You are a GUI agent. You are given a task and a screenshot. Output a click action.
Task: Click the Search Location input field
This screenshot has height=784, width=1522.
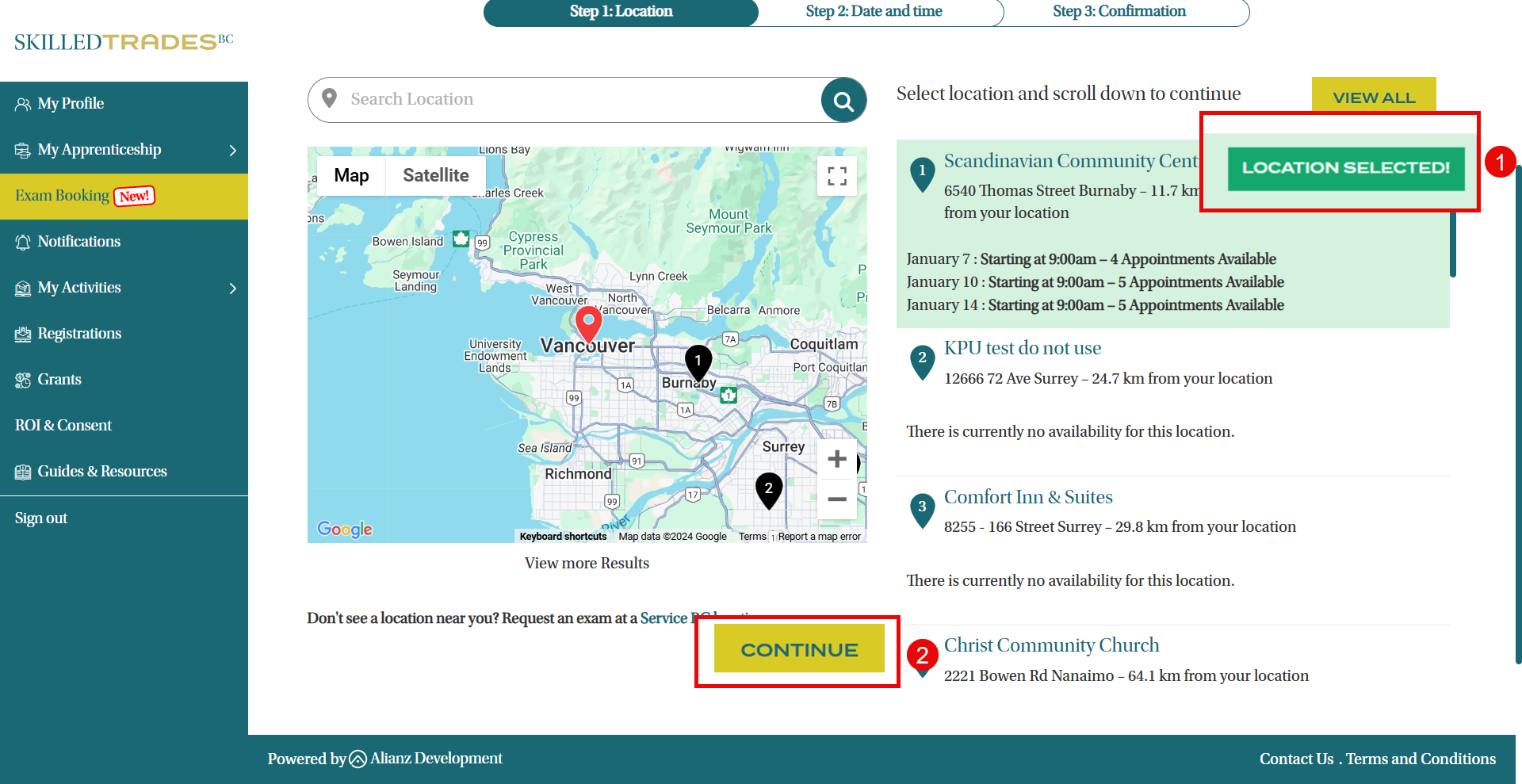(571, 99)
